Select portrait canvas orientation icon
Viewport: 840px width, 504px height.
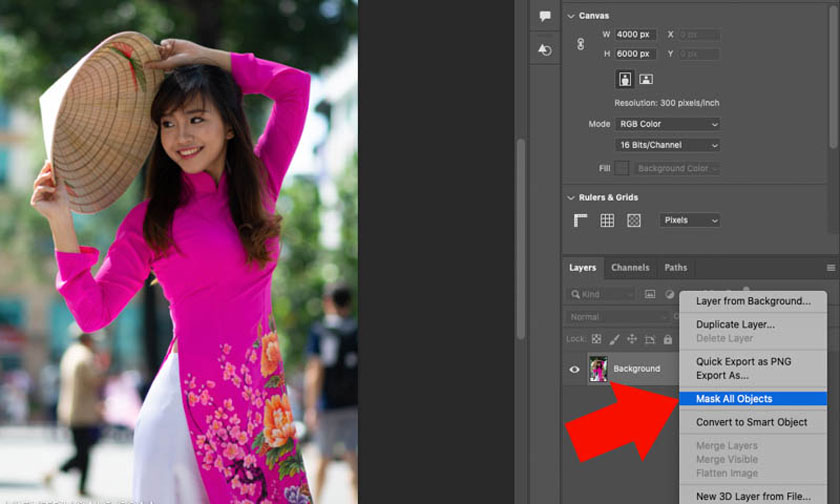point(625,79)
